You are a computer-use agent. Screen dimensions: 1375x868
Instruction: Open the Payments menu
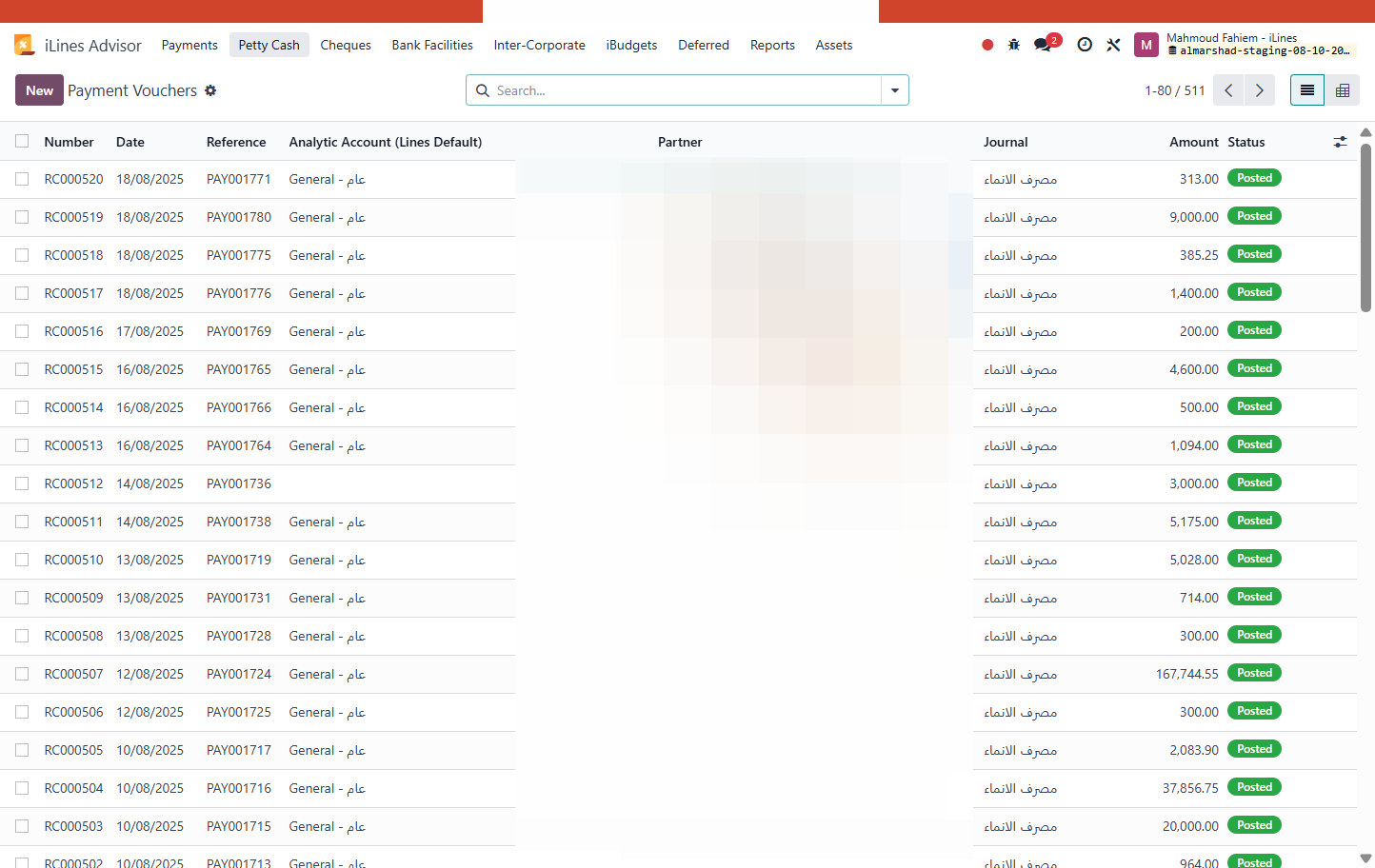coord(189,45)
